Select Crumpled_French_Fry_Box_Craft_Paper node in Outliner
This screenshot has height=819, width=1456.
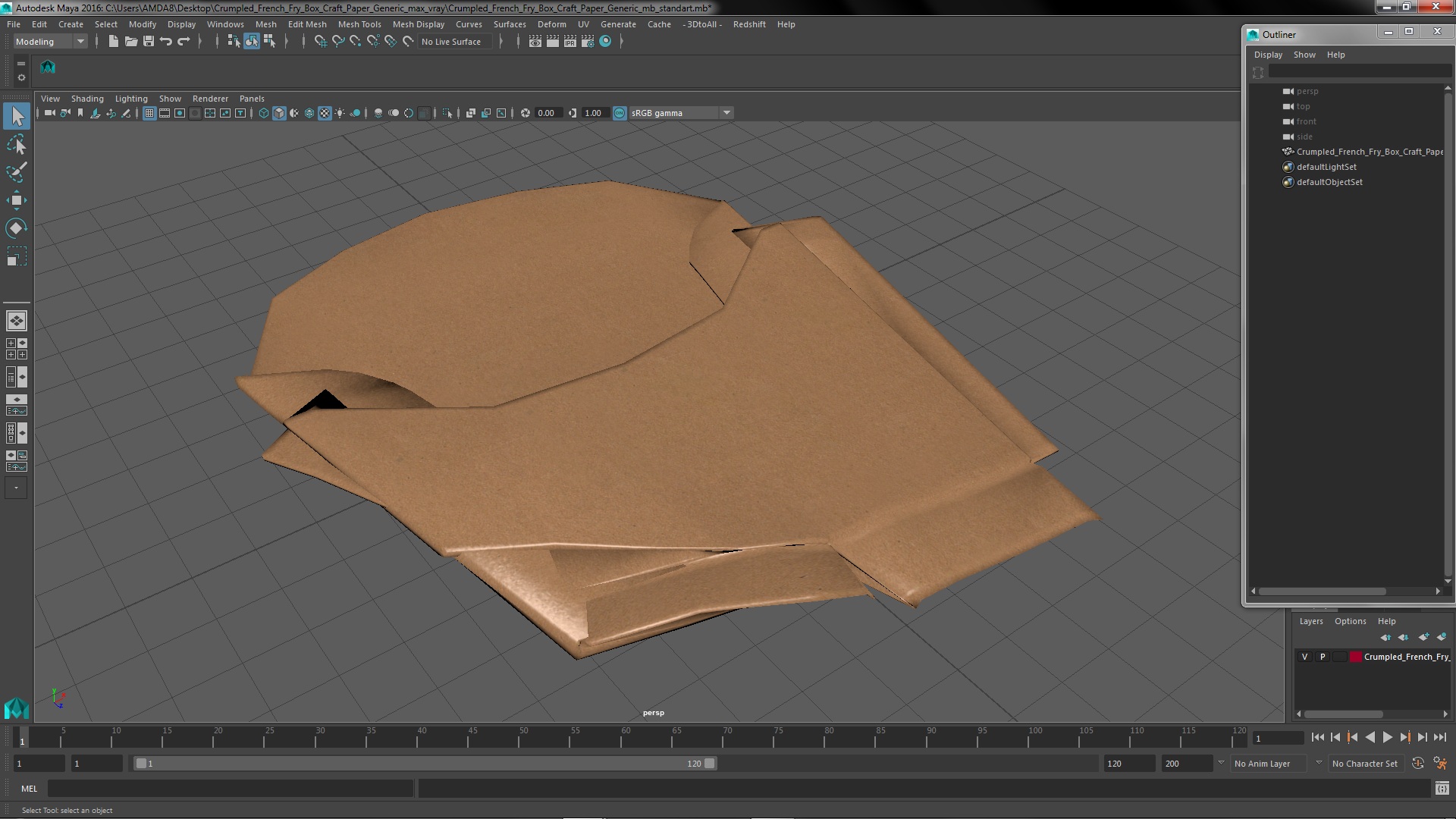coord(1363,152)
